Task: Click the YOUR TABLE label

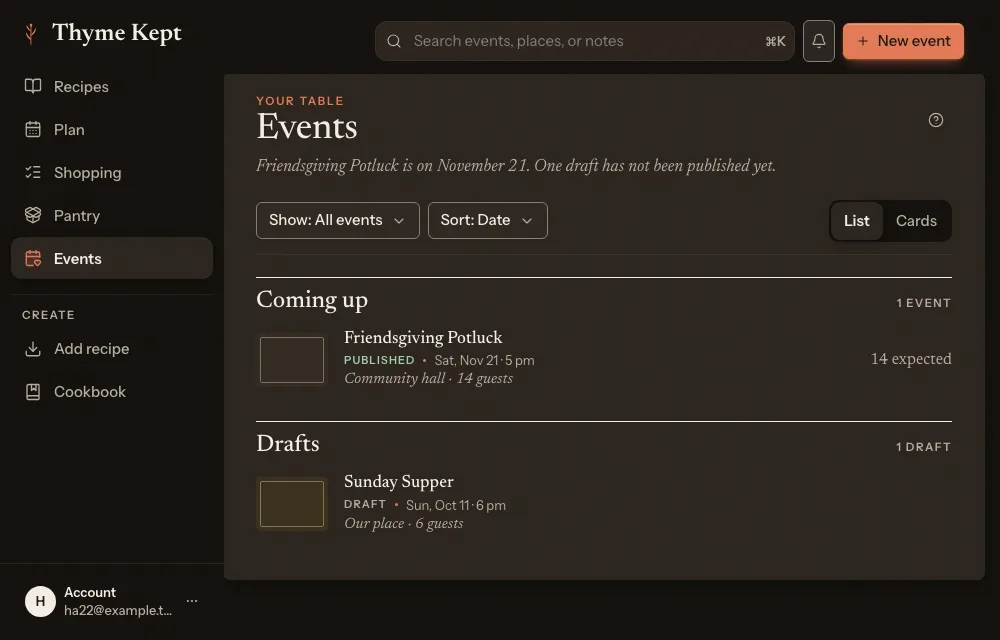Action: coord(300,101)
